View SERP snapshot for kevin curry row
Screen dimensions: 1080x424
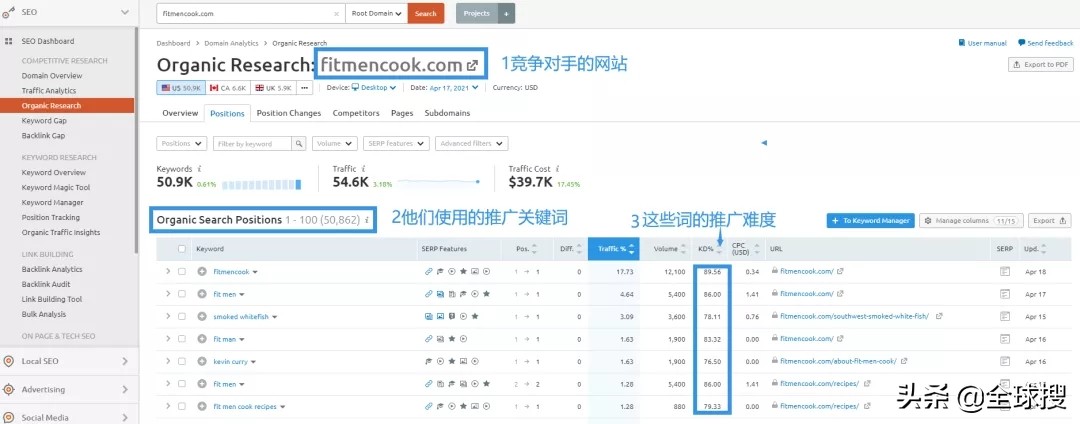point(1005,361)
